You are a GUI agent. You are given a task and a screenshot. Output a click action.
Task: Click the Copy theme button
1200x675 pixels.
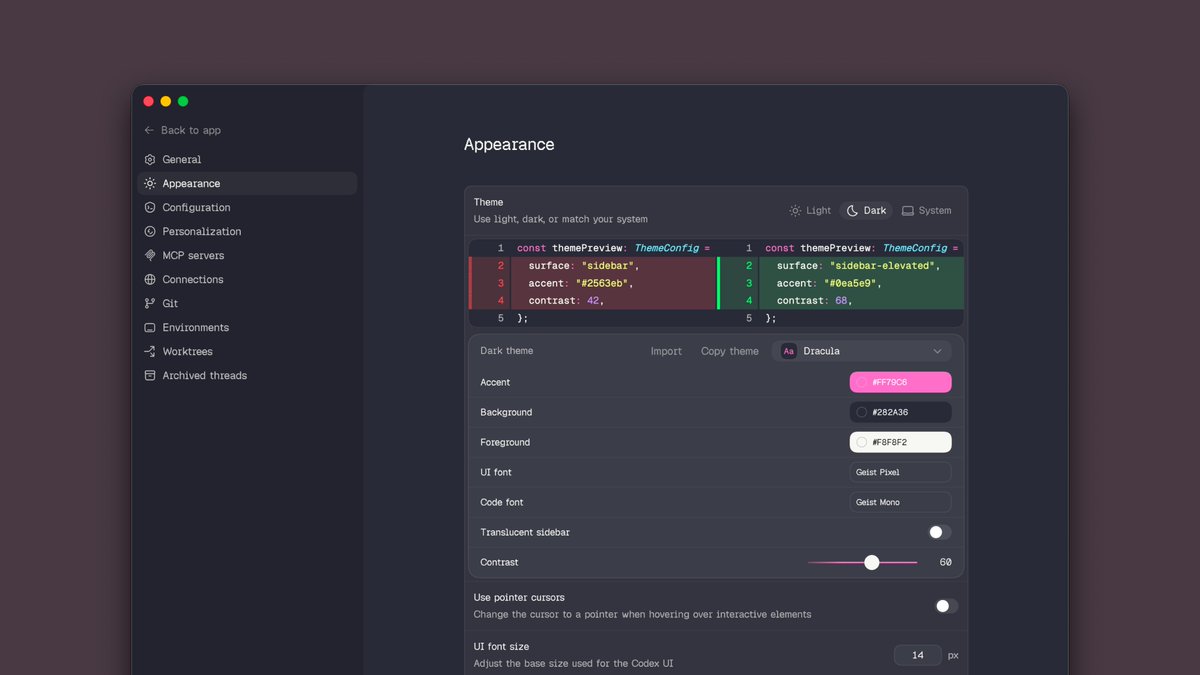(730, 351)
